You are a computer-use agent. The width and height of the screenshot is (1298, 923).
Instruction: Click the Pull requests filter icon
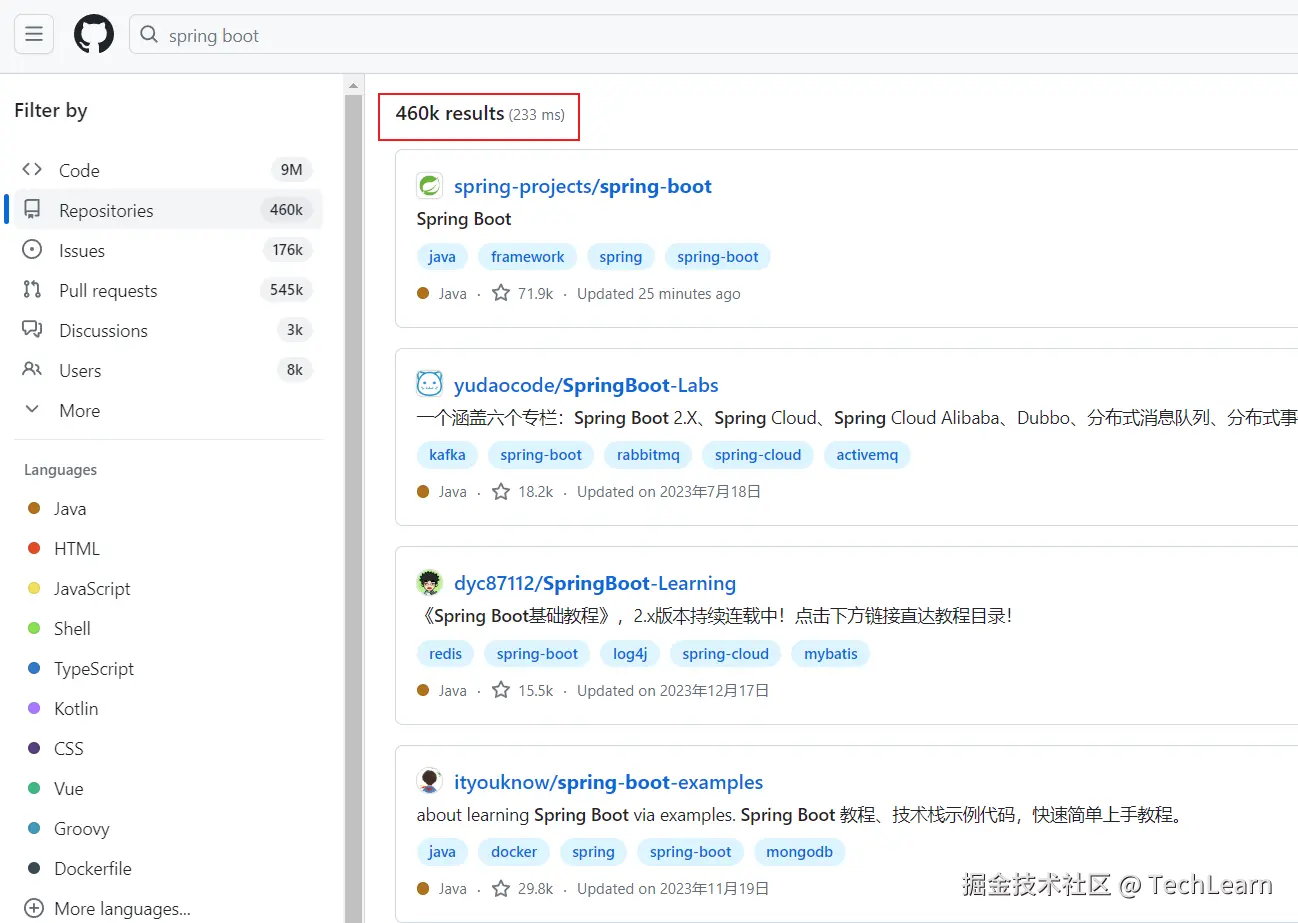pyautogui.click(x=32, y=290)
